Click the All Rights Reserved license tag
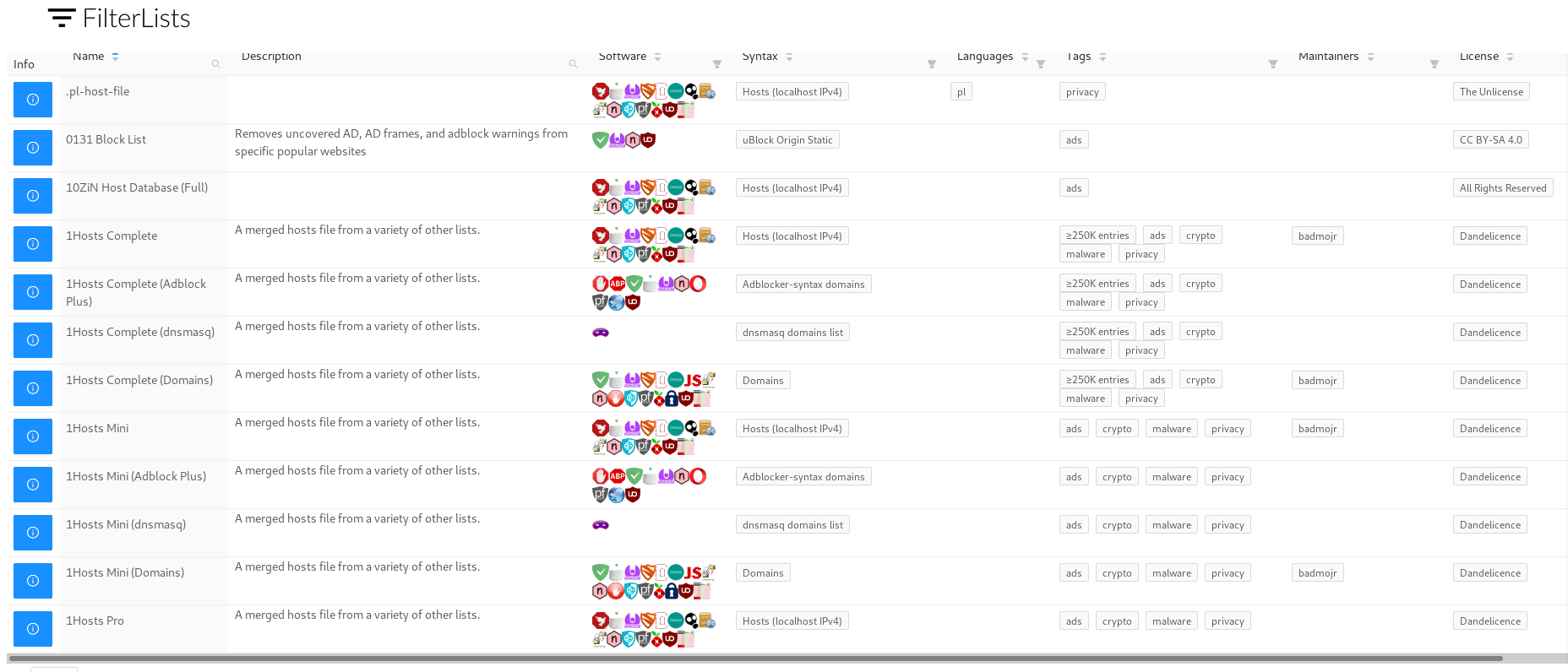Viewport: 1568px width, 672px height. [x=1503, y=188]
